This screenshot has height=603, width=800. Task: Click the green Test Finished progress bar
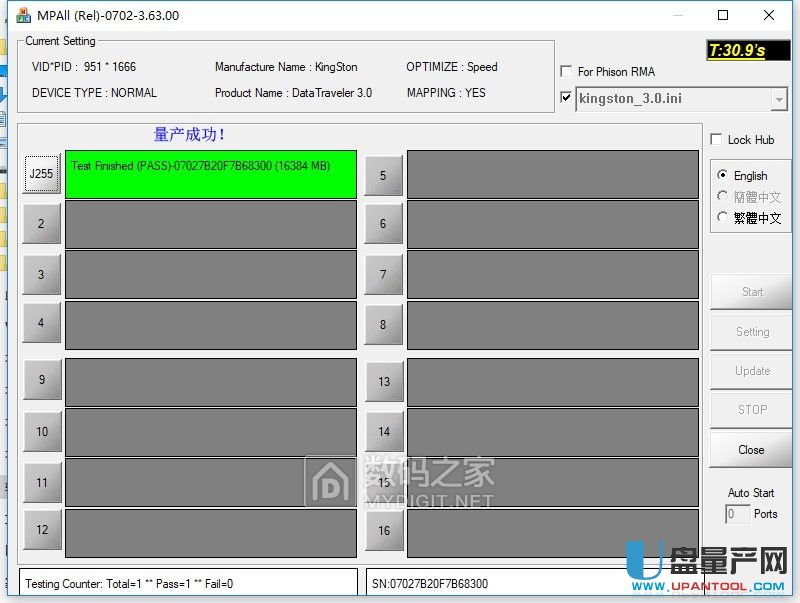pyautogui.click(x=210, y=174)
